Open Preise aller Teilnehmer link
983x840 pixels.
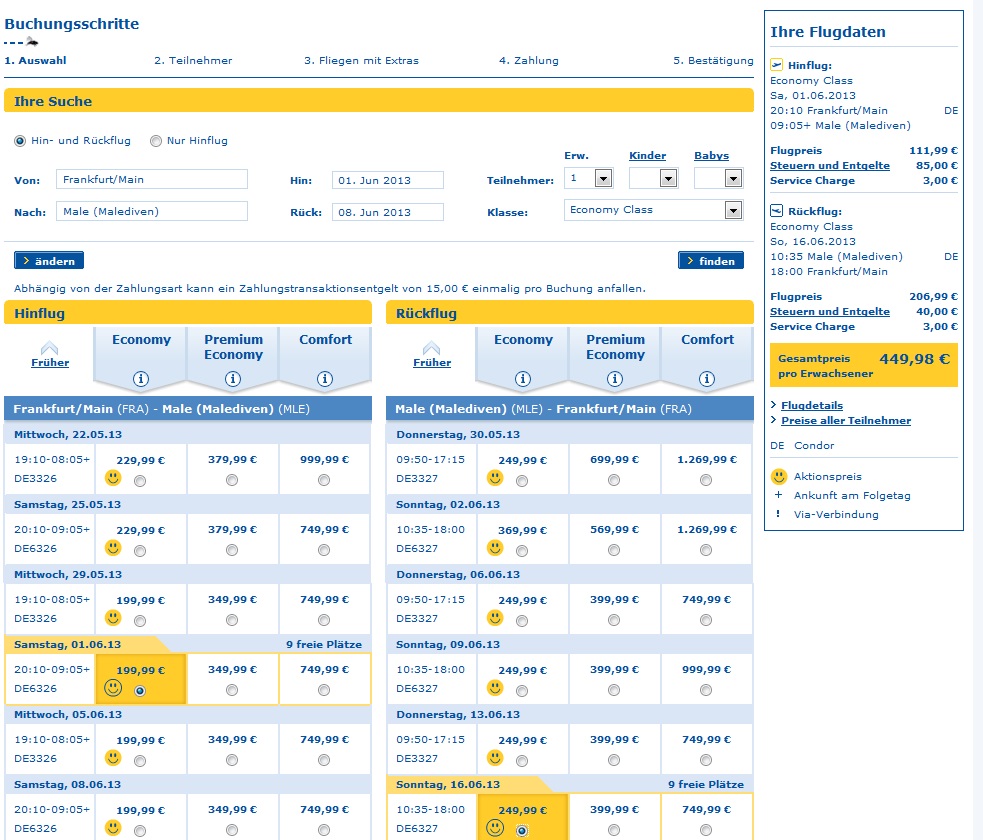(x=846, y=421)
